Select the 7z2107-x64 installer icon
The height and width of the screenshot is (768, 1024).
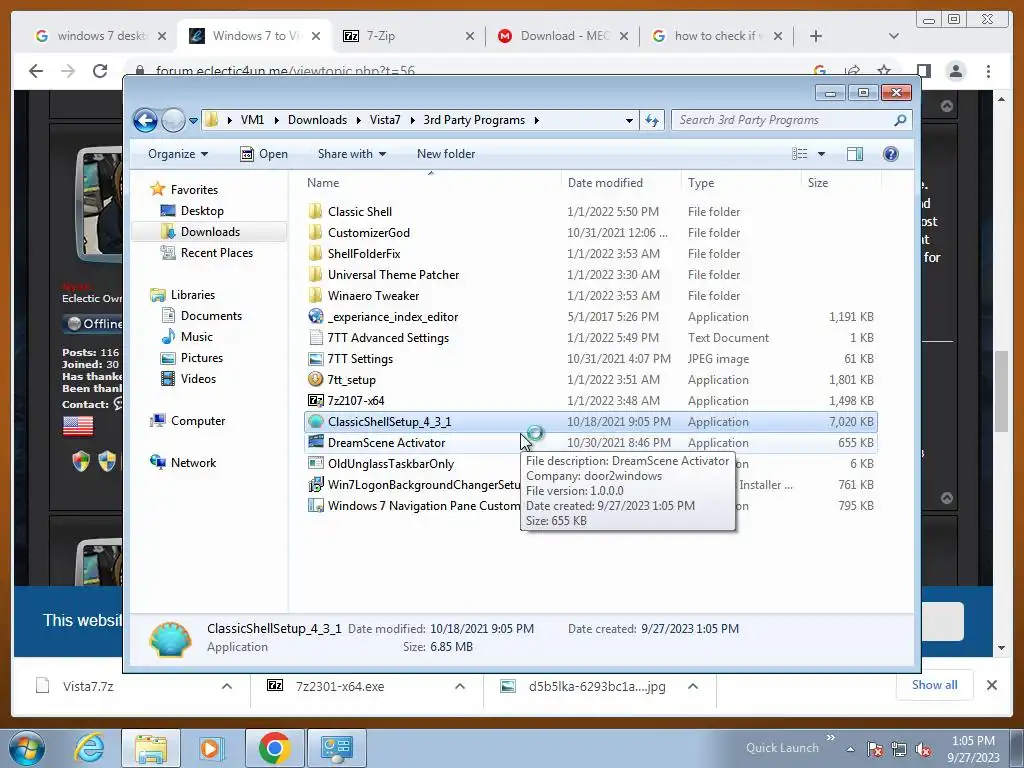[x=315, y=400]
